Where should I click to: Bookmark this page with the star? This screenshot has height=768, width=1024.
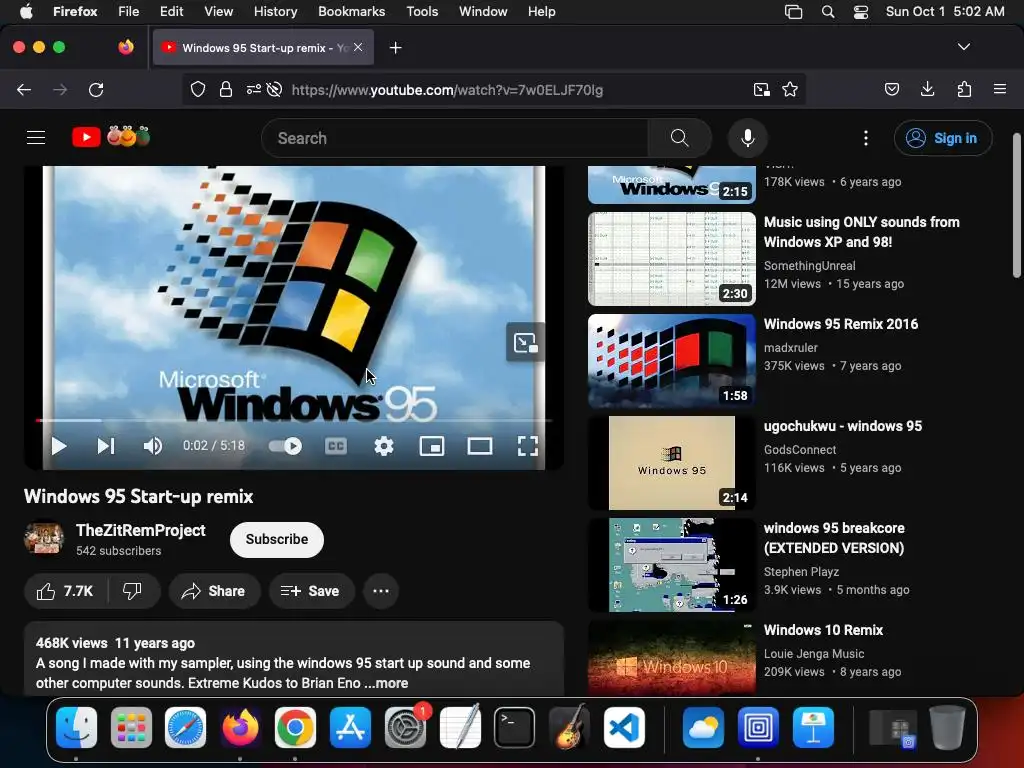coord(790,89)
